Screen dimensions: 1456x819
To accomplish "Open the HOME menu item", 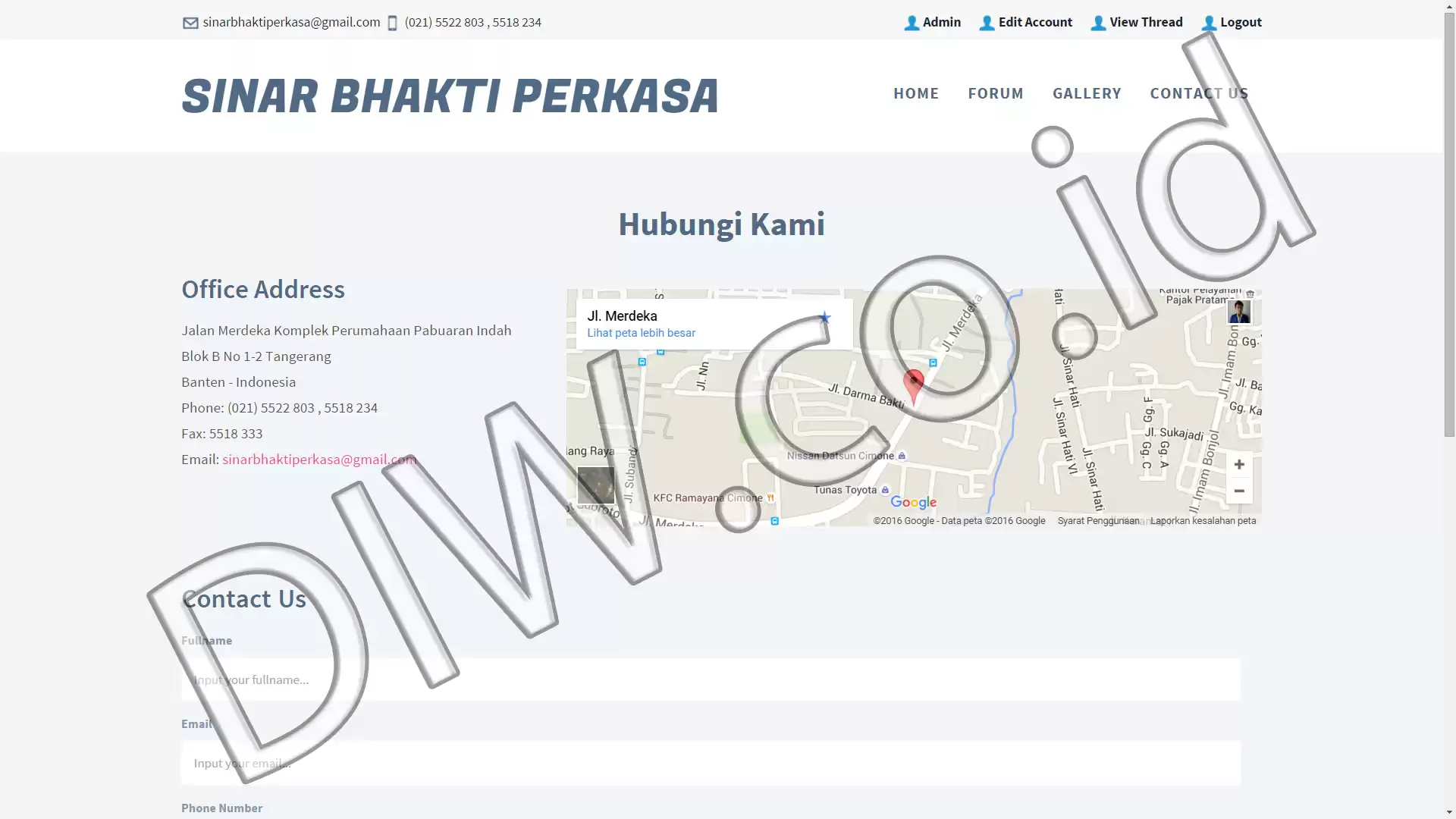I will [x=916, y=93].
